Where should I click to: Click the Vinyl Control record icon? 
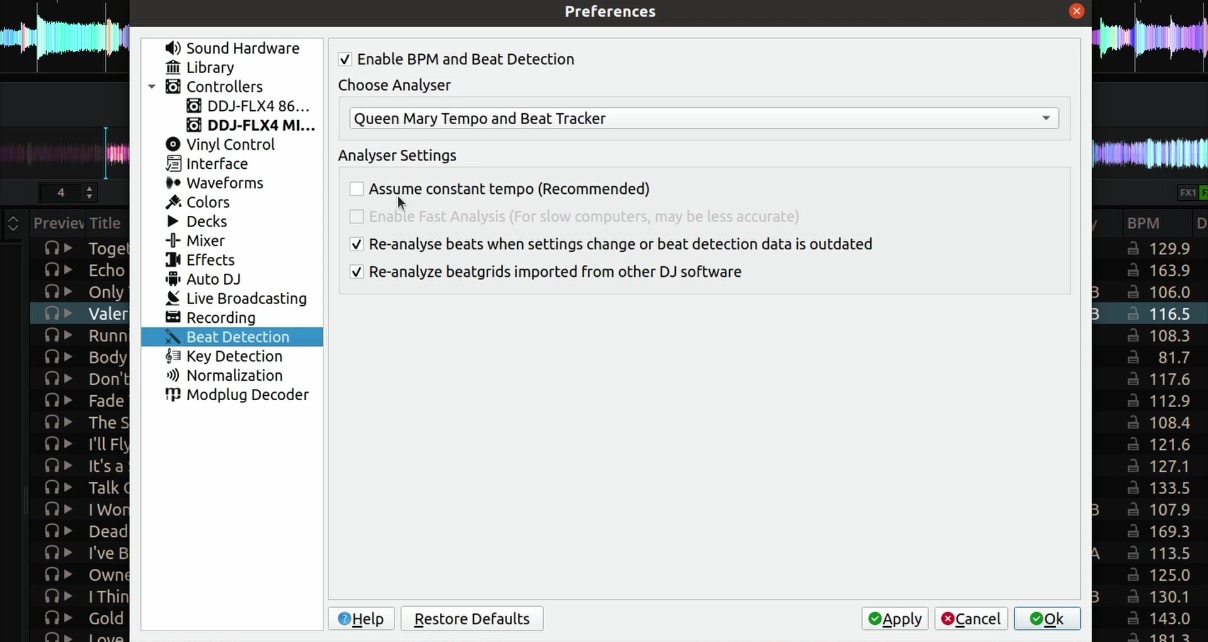pos(173,144)
